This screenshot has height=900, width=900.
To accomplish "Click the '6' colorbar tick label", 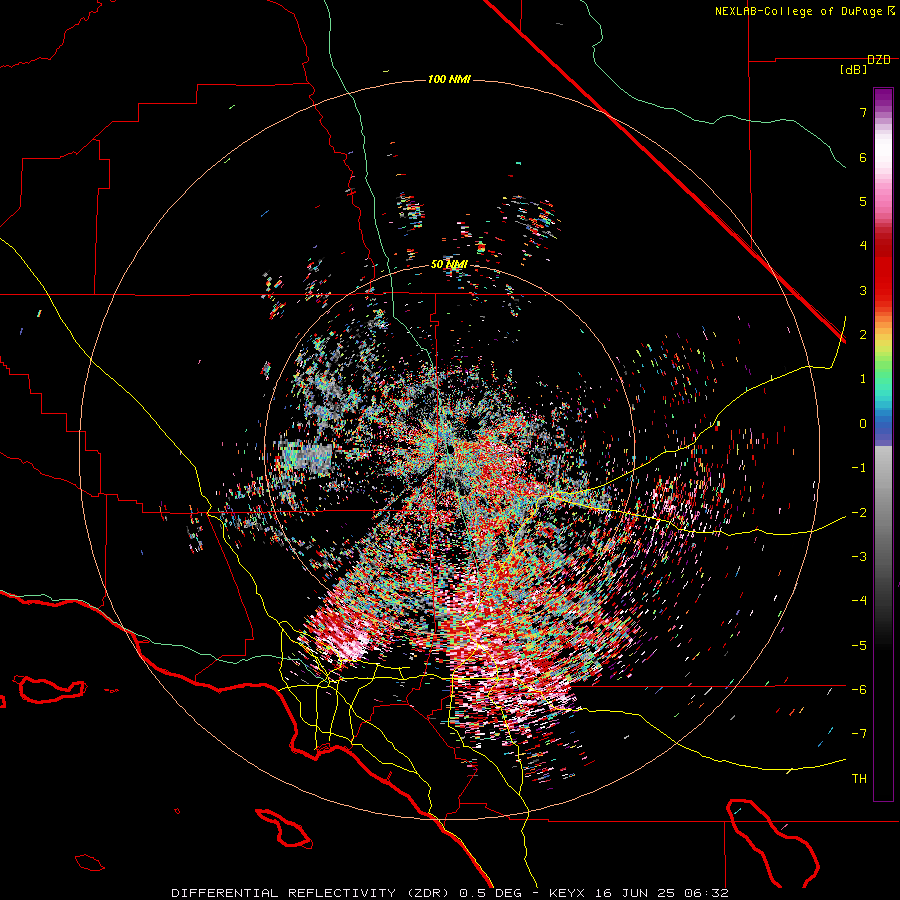I will coord(863,157).
